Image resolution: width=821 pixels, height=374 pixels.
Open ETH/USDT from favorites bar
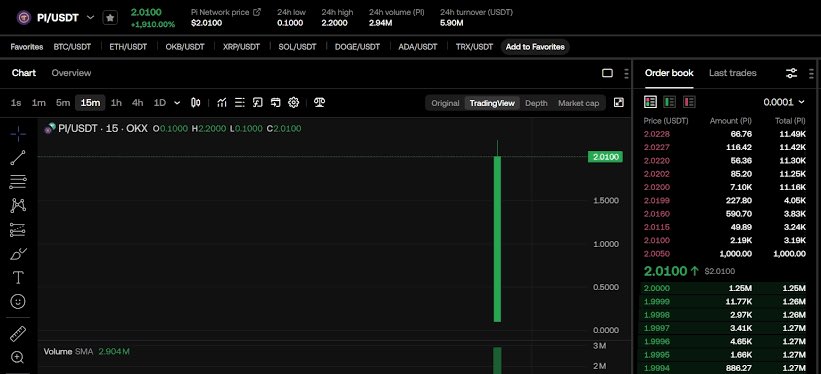tap(128, 47)
